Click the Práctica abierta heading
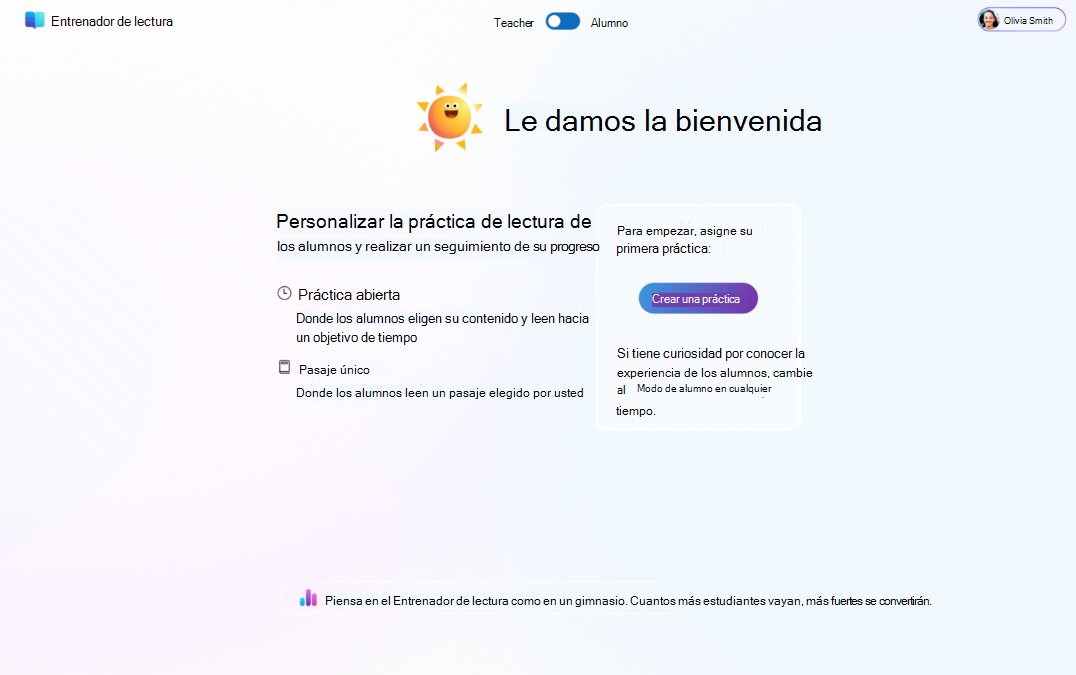The width and height of the screenshot is (1076, 675). point(349,295)
